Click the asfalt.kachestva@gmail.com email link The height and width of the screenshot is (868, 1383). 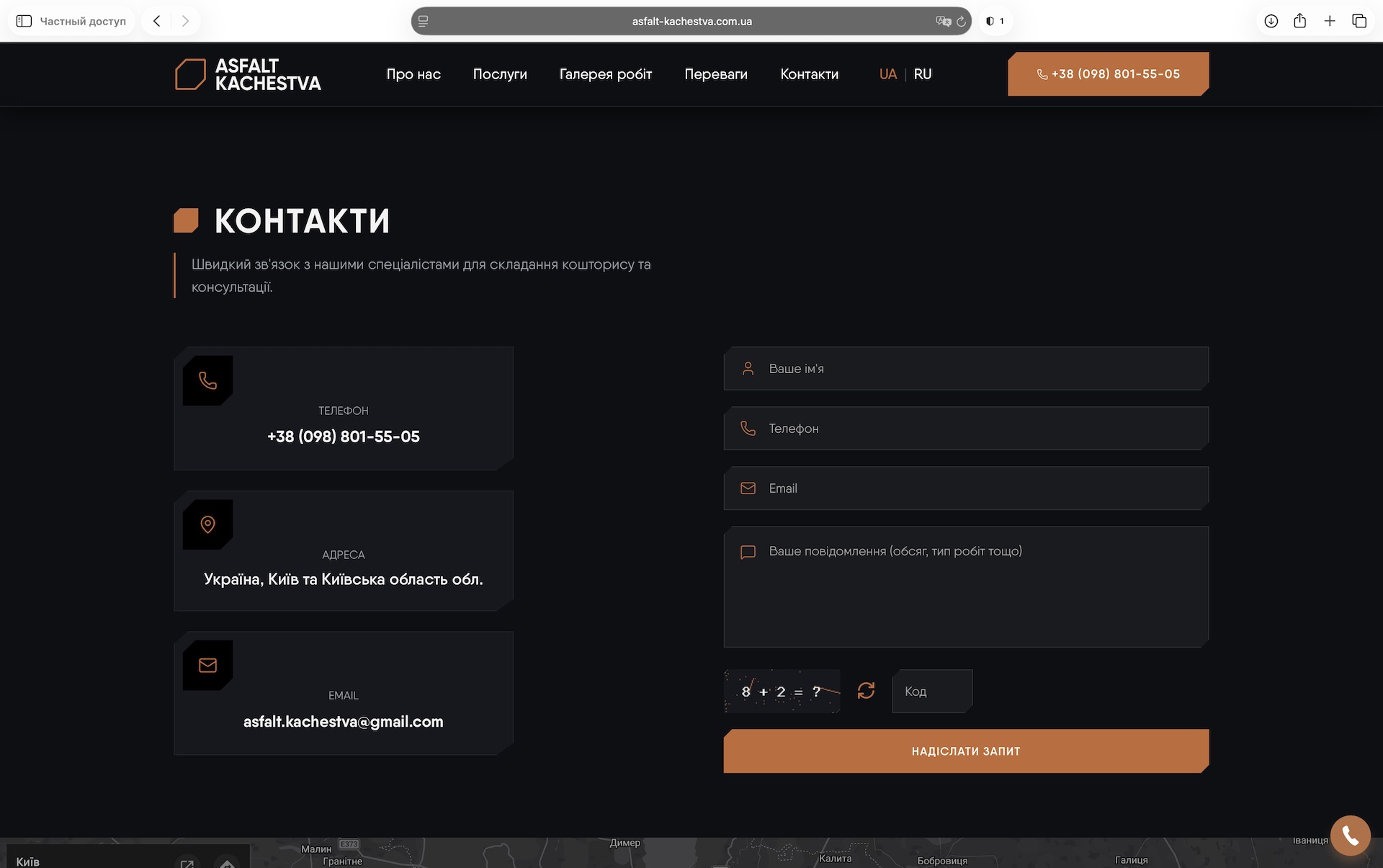click(x=344, y=722)
